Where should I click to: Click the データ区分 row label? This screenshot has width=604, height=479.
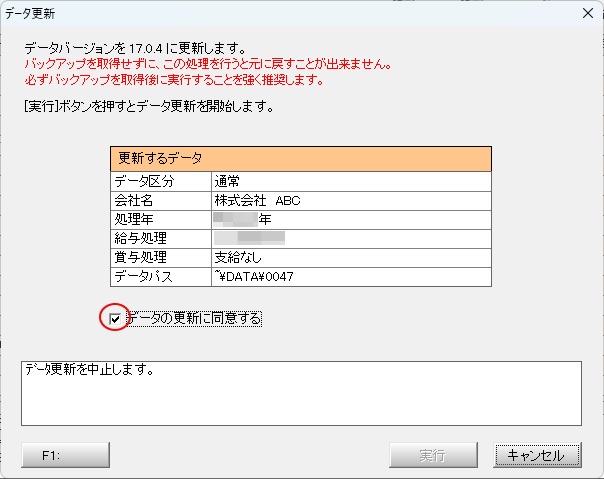160,181
